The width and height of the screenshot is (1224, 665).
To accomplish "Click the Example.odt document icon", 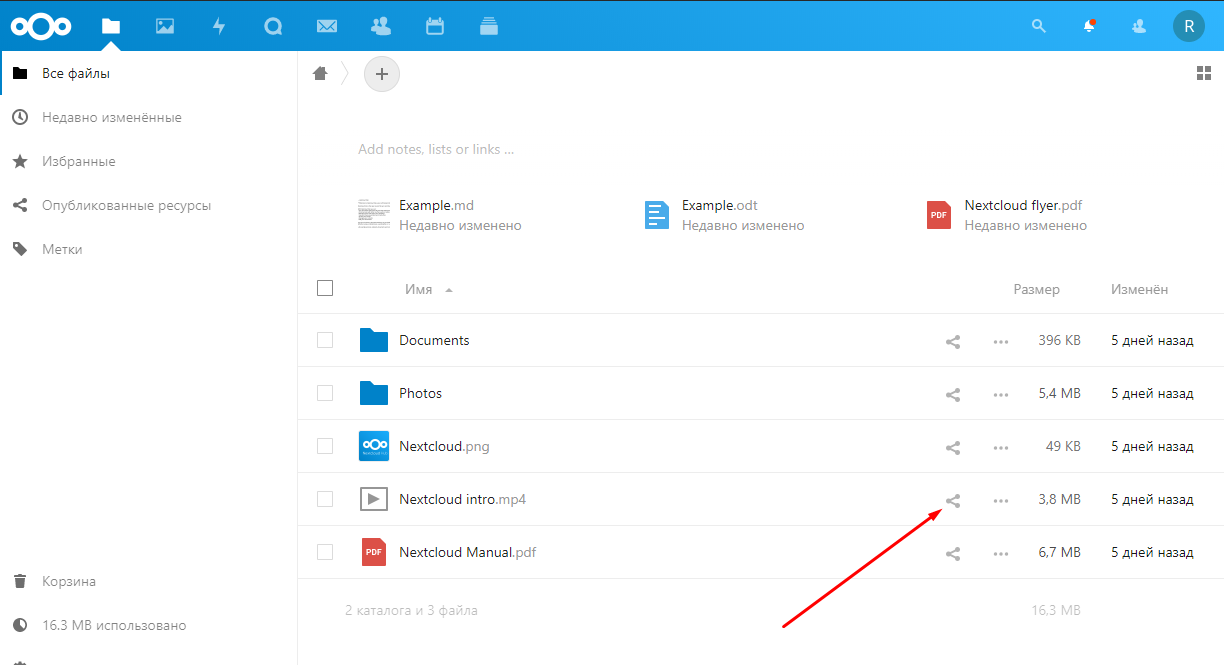I will coord(656,215).
